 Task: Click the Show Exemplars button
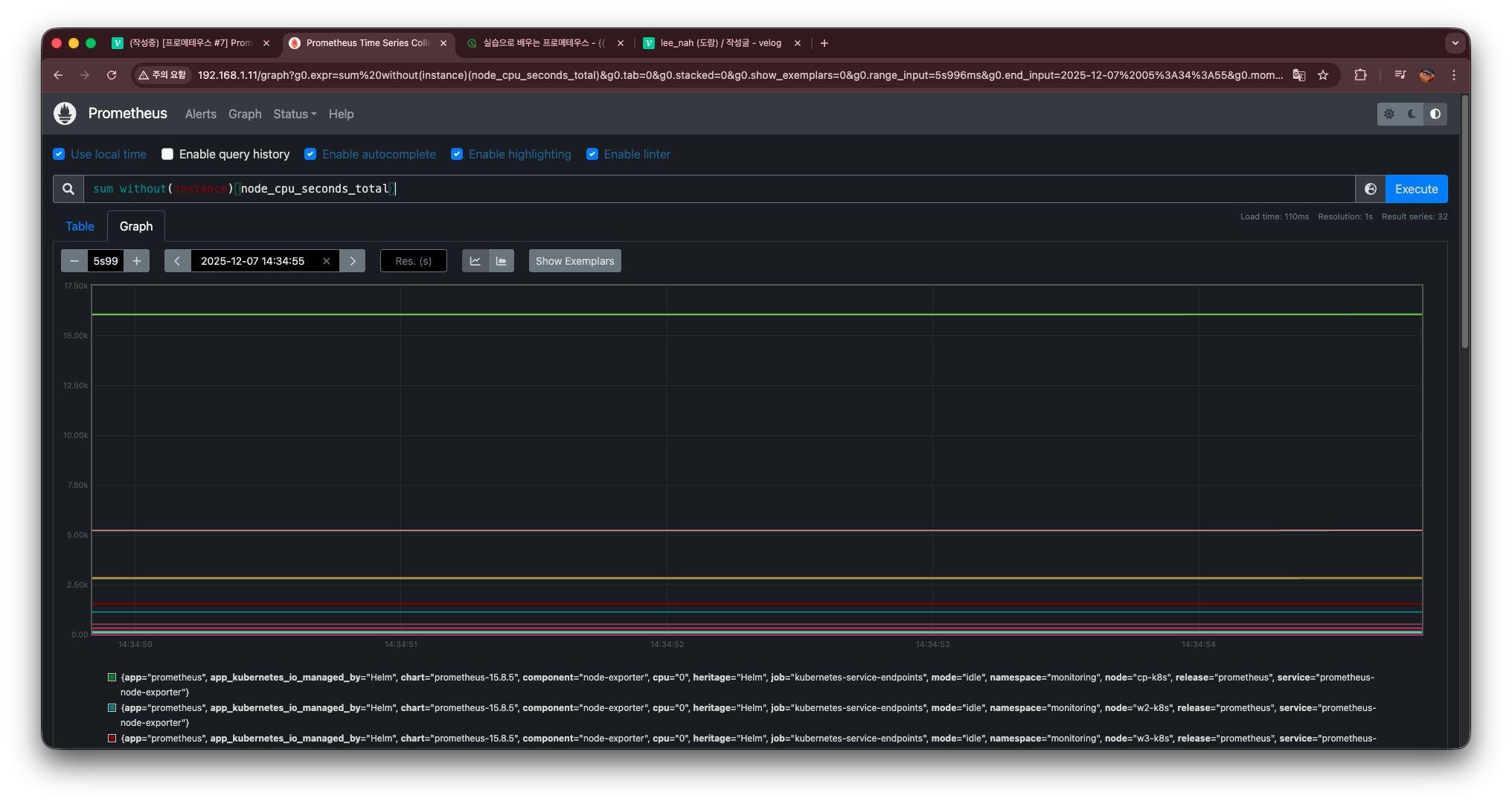(574, 261)
